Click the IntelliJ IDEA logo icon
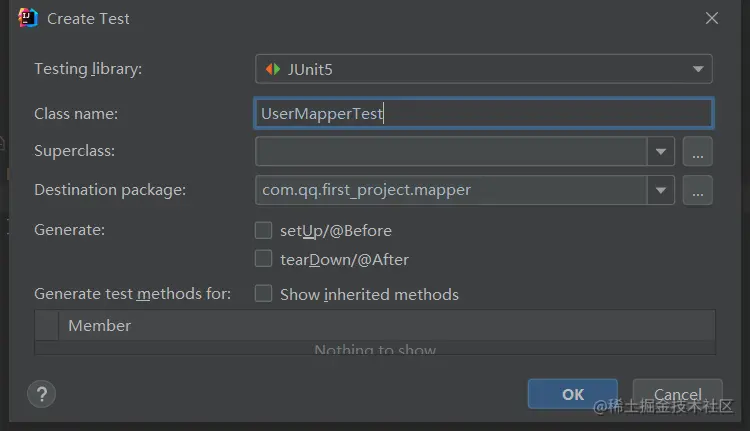 pyautogui.click(x=28, y=18)
